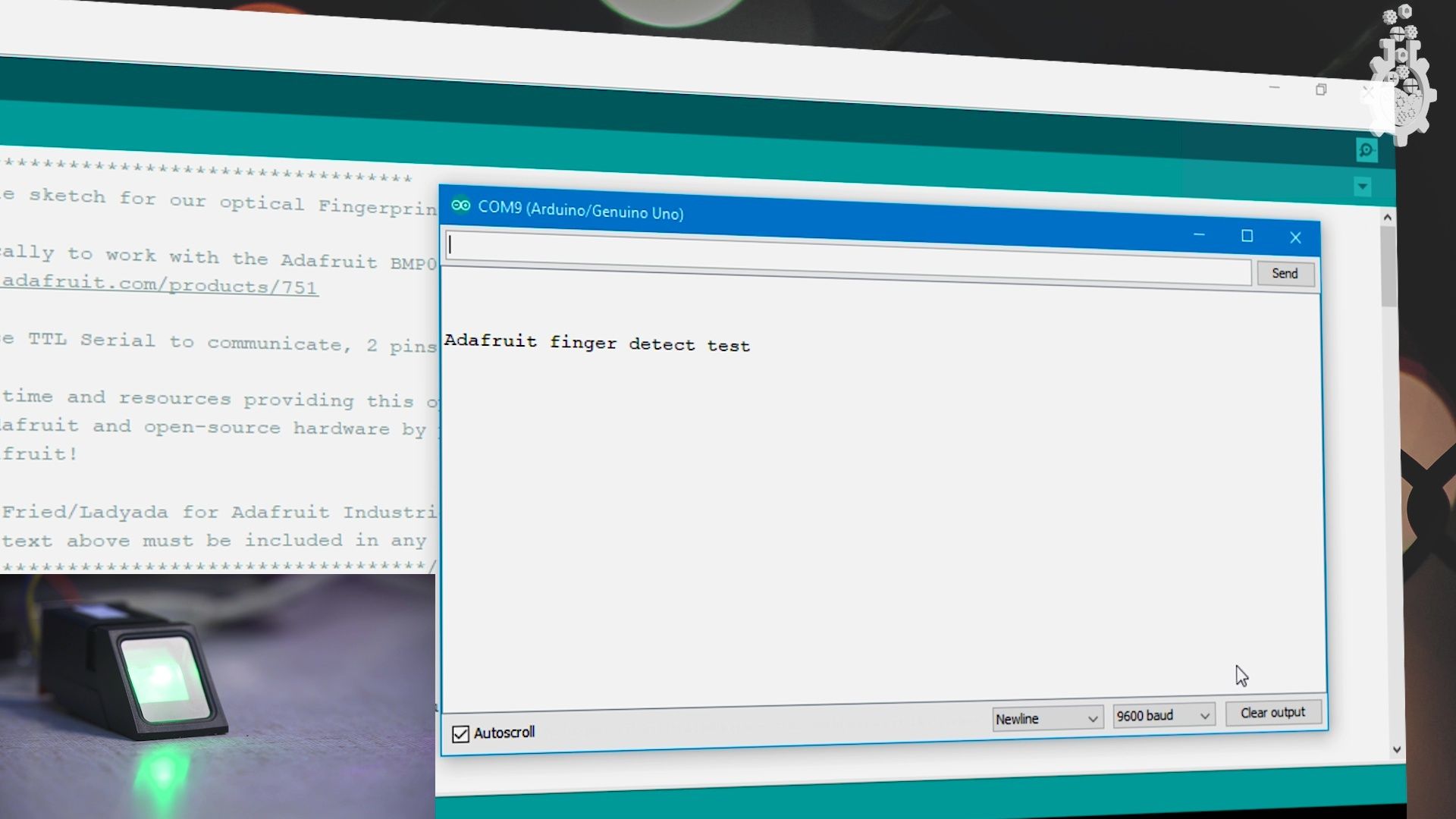Open the Serial Monitor magnifier icon
1456x819 pixels.
click(1366, 150)
